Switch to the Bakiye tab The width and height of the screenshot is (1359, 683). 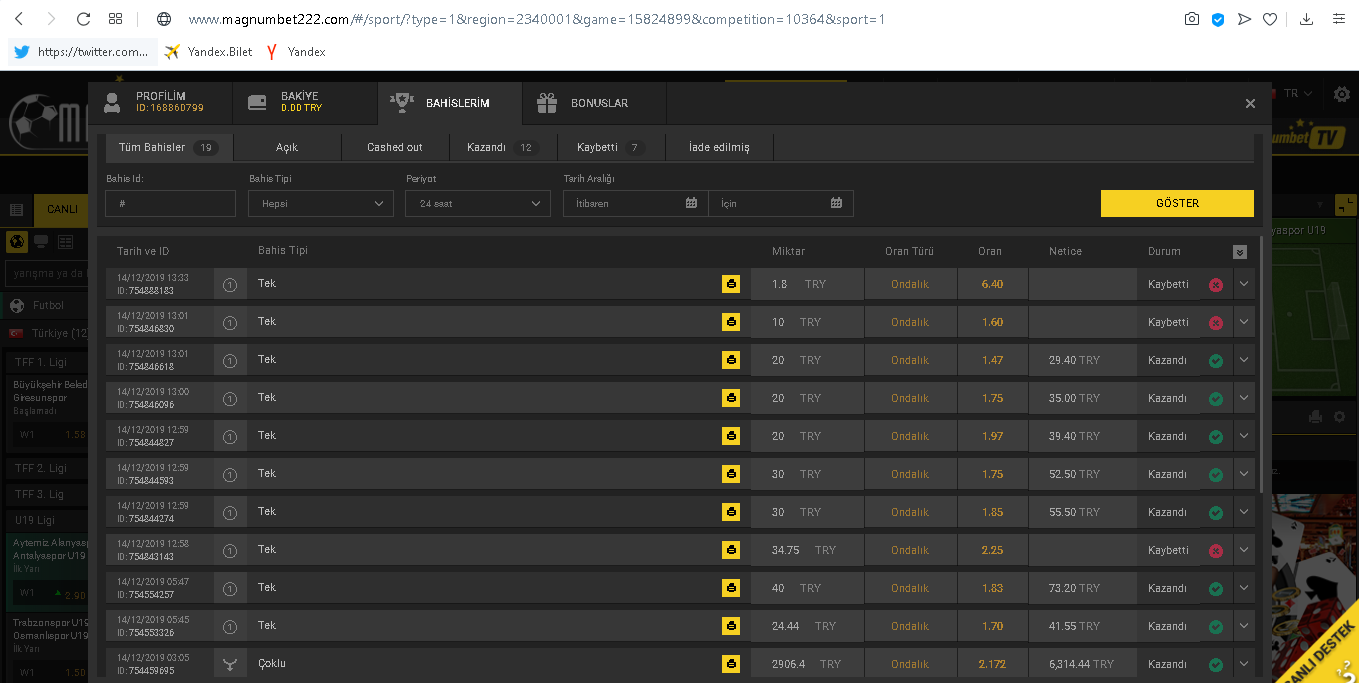[305, 103]
